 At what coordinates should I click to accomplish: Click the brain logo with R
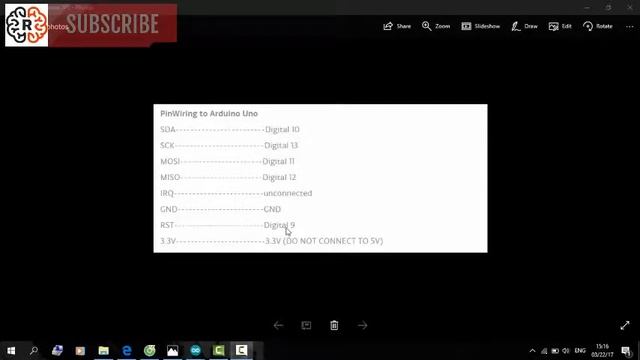coord(27,25)
